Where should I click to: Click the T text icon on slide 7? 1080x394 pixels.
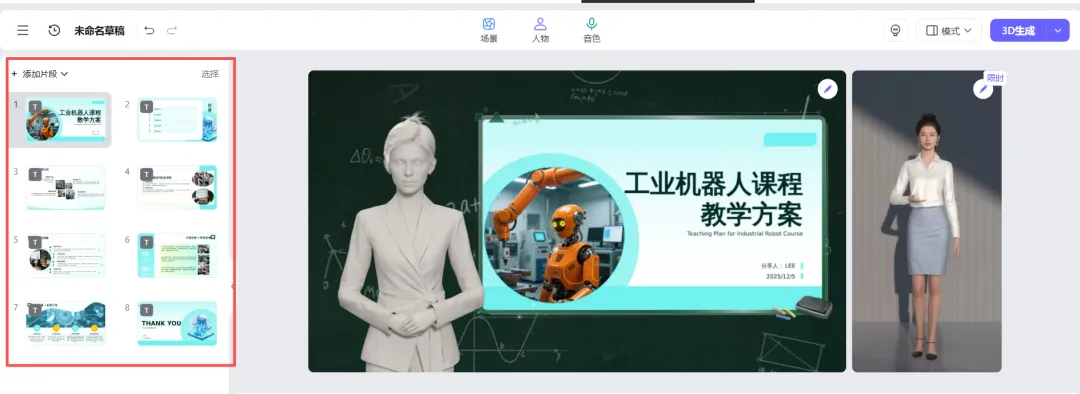click(x=35, y=310)
